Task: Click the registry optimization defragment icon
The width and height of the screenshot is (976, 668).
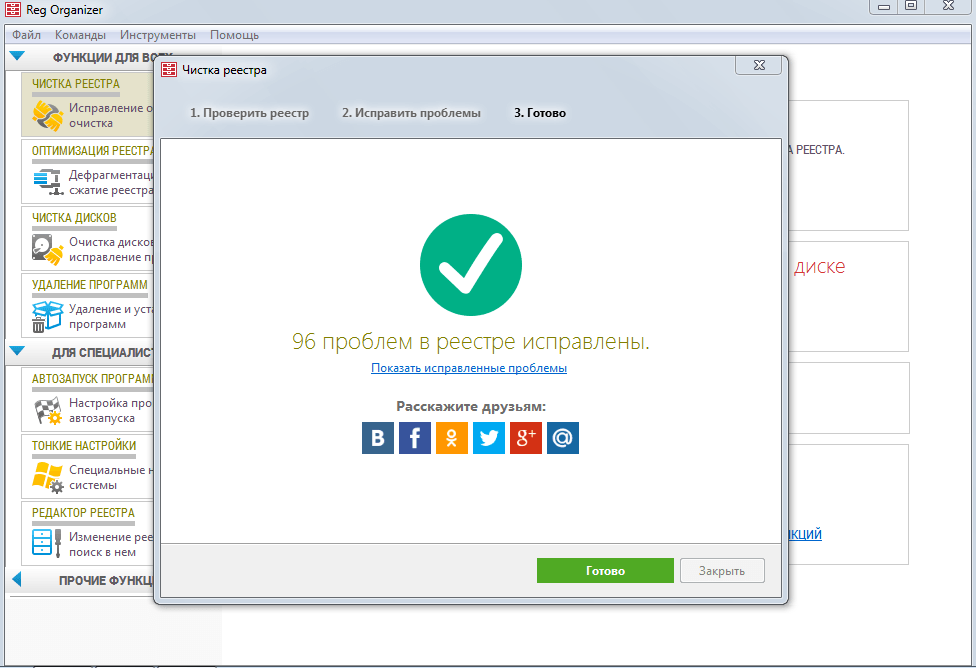Action: (x=48, y=182)
